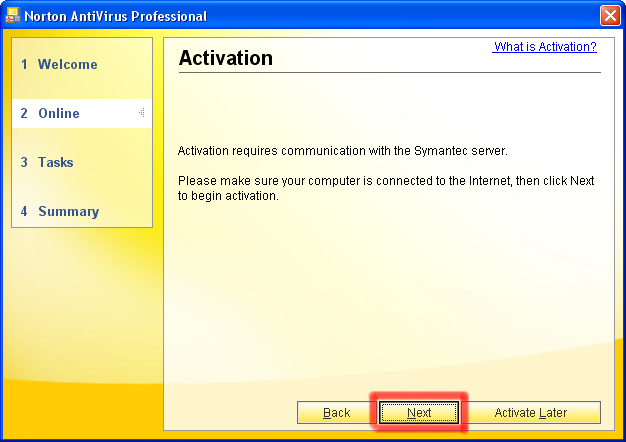The height and width of the screenshot is (442, 626).
Task: Open the 'What is Activation?' help link
Action: point(545,47)
